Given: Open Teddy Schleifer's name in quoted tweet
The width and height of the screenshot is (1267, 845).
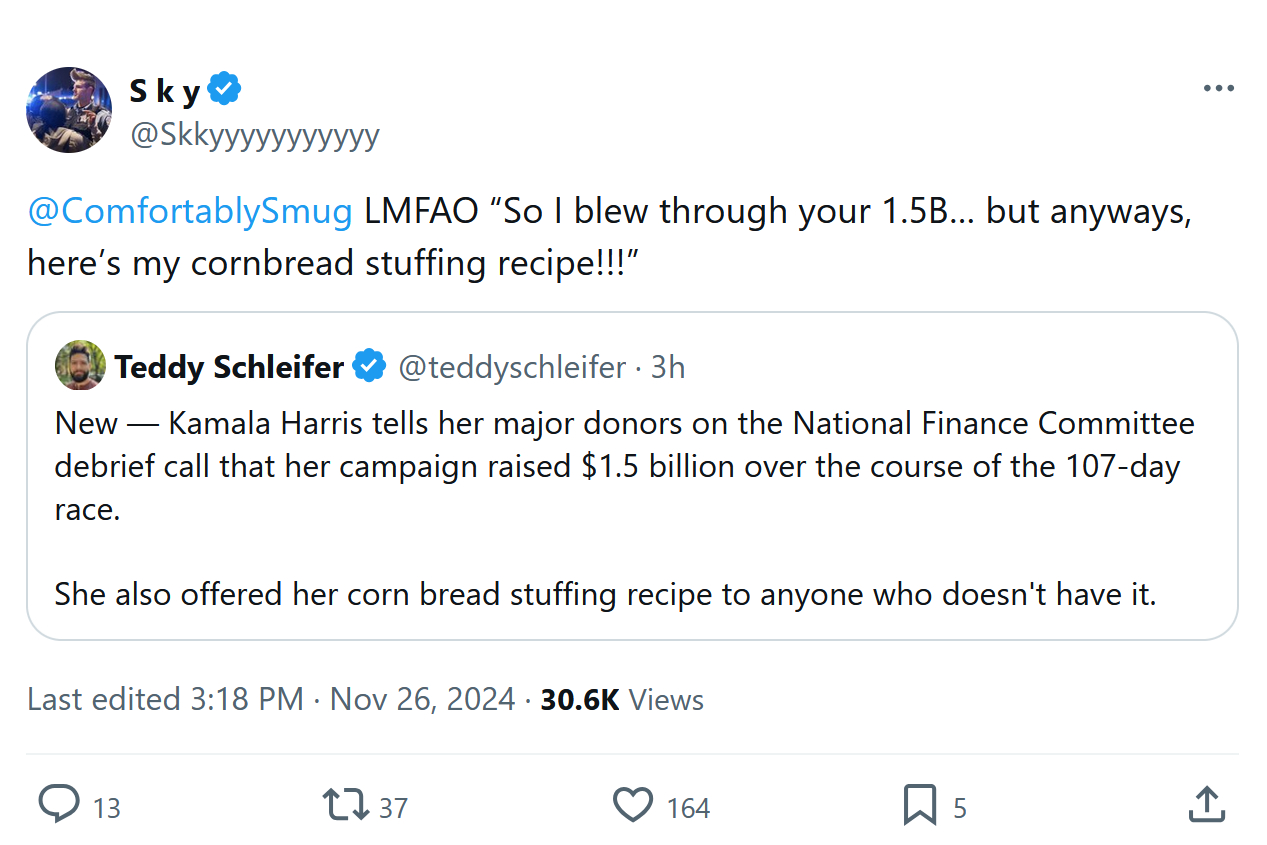Looking at the screenshot, I should coord(229,367).
